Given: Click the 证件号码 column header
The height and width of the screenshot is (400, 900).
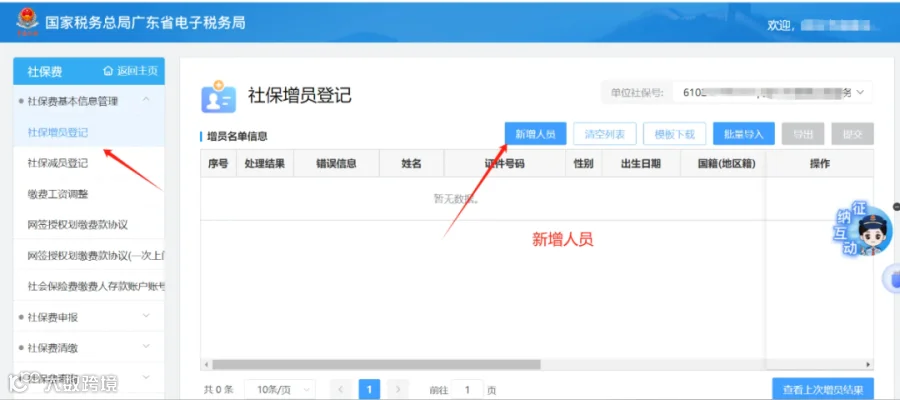Looking at the screenshot, I should (505, 164).
